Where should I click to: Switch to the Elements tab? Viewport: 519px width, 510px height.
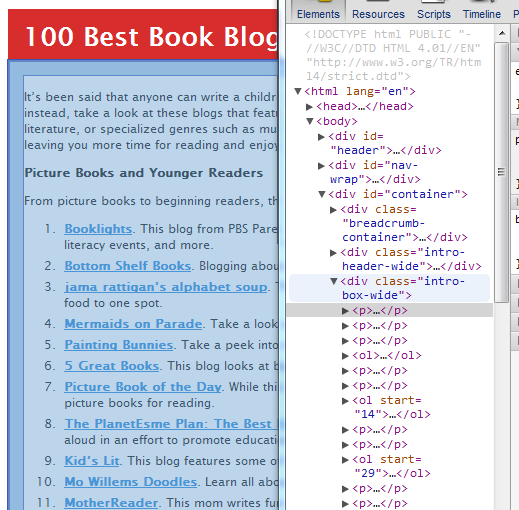click(318, 14)
